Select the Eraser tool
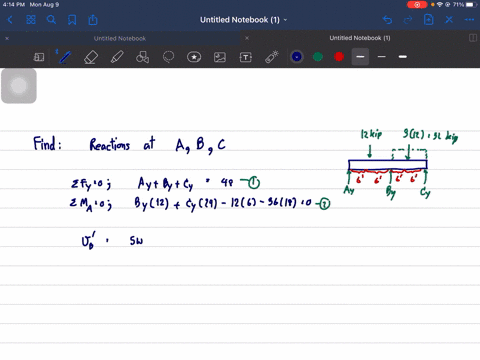The width and height of the screenshot is (480, 360). pos(91,57)
